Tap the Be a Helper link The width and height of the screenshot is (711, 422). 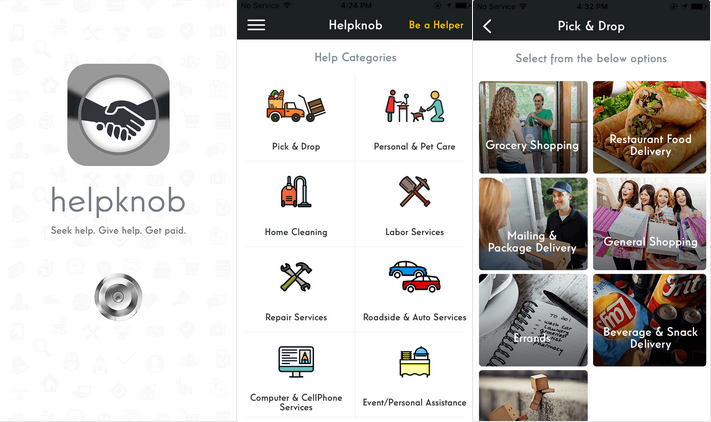tap(436, 25)
